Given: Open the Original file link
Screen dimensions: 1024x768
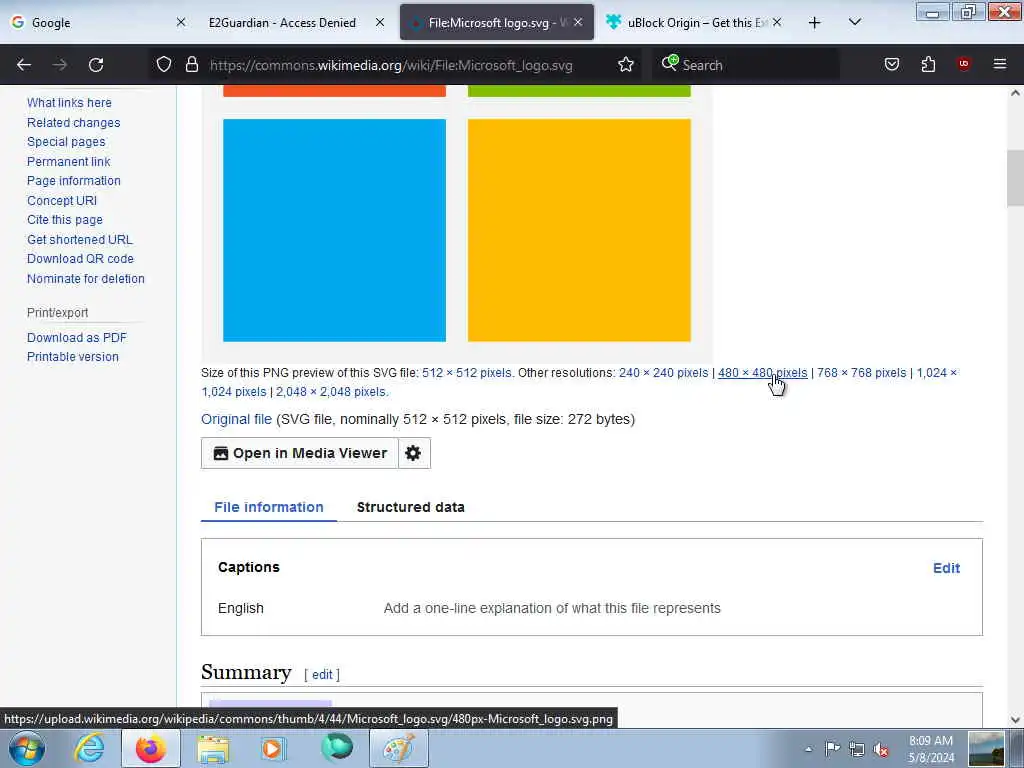Looking at the screenshot, I should pos(236,419).
